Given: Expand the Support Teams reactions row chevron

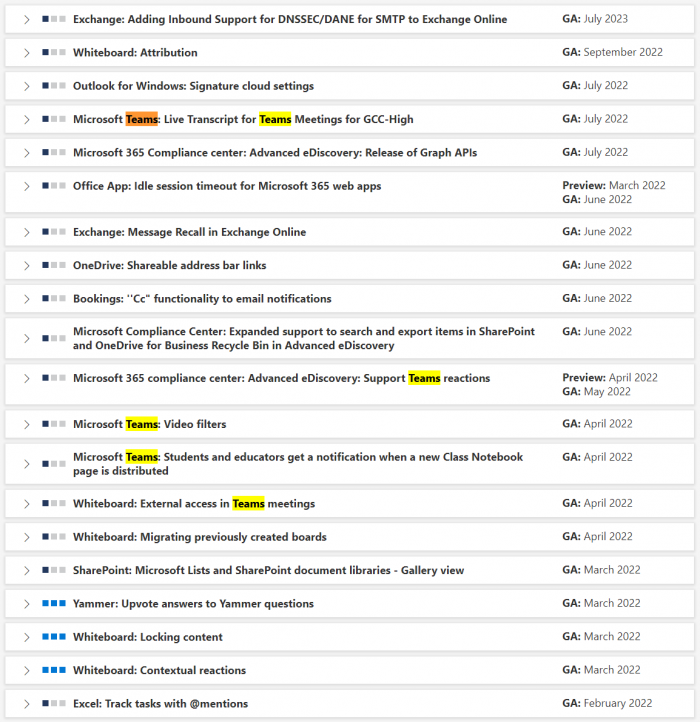Looking at the screenshot, I should click(x=27, y=378).
